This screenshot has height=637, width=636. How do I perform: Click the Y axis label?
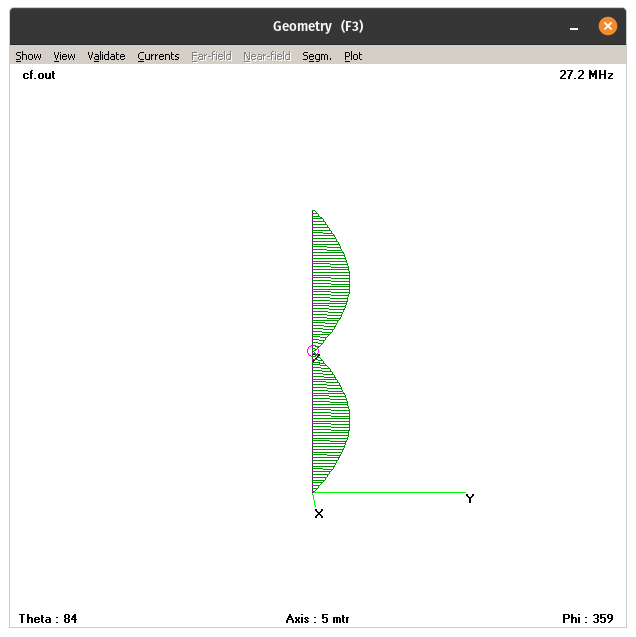[x=470, y=498]
